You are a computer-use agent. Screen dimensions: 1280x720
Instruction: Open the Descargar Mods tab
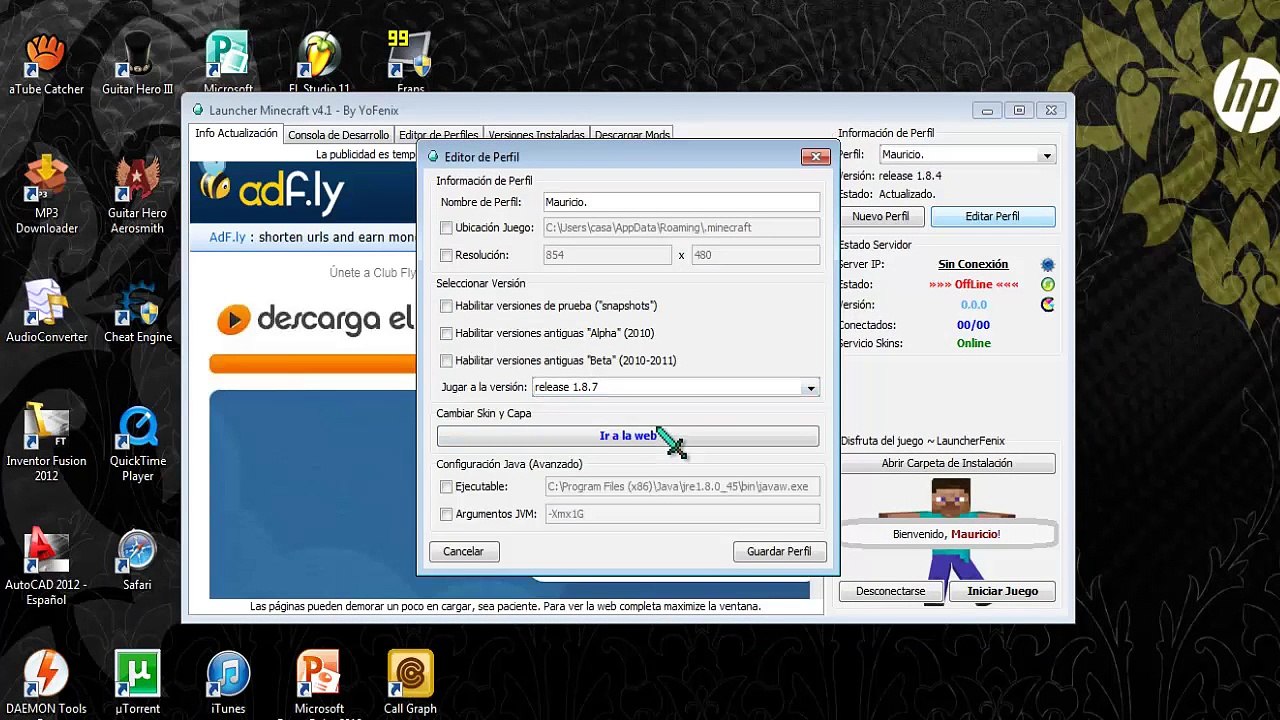[x=632, y=135]
